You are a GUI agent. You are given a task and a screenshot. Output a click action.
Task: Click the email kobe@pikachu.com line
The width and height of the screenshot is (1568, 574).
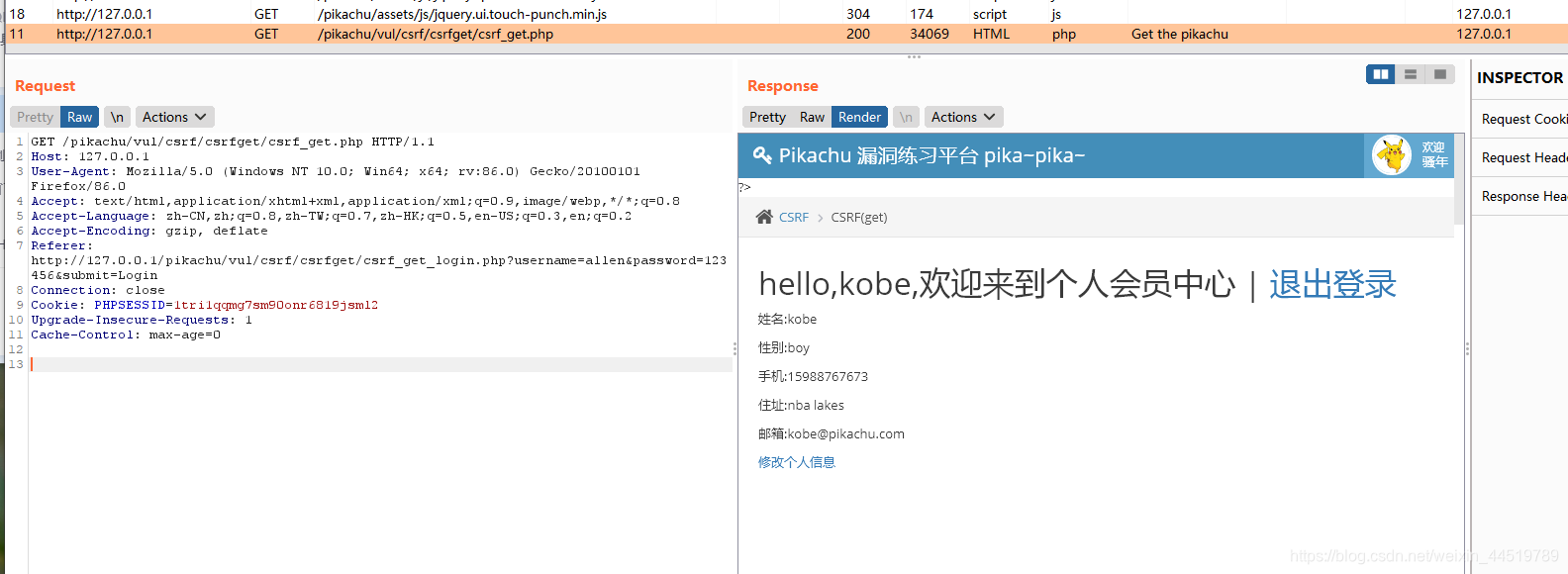[832, 433]
